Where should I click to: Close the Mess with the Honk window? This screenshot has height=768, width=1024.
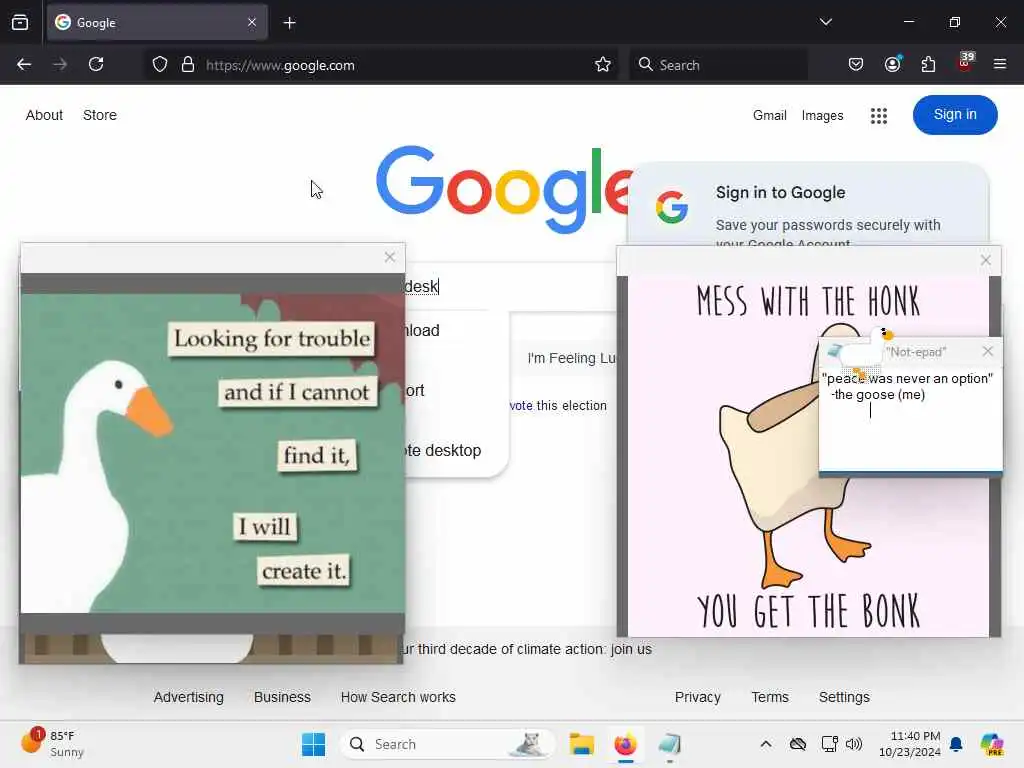(x=985, y=260)
